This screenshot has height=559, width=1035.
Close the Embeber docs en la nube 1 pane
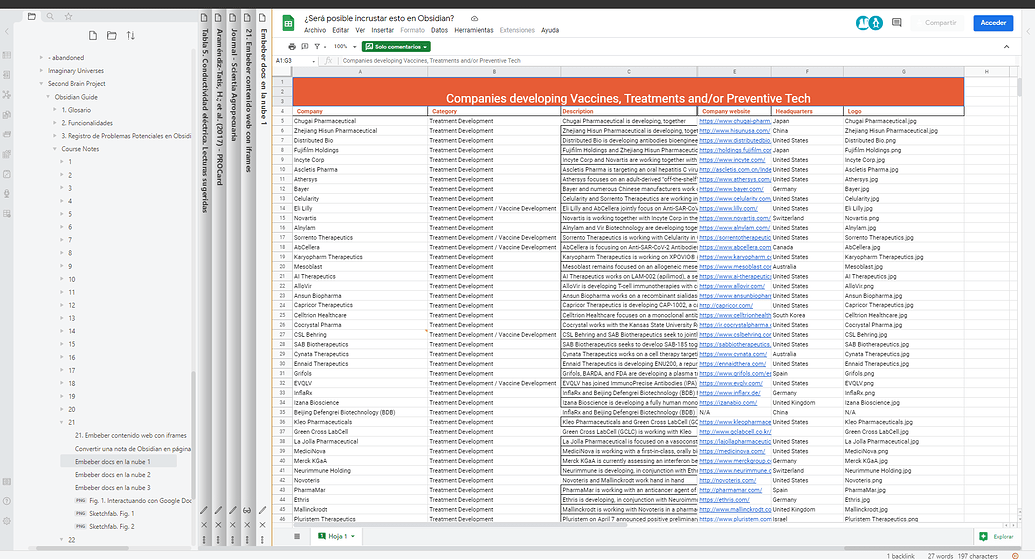click(262, 525)
